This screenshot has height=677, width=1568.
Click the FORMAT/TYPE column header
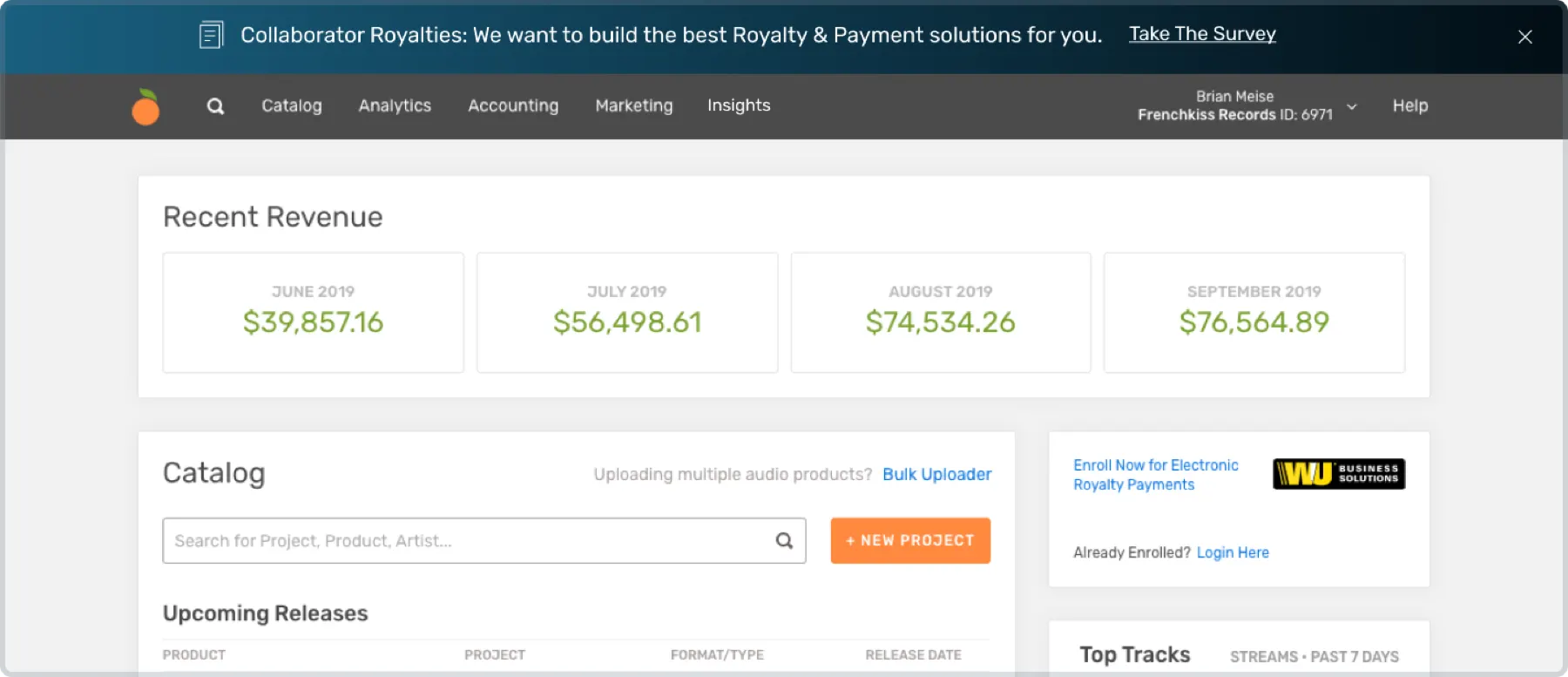tap(717, 654)
